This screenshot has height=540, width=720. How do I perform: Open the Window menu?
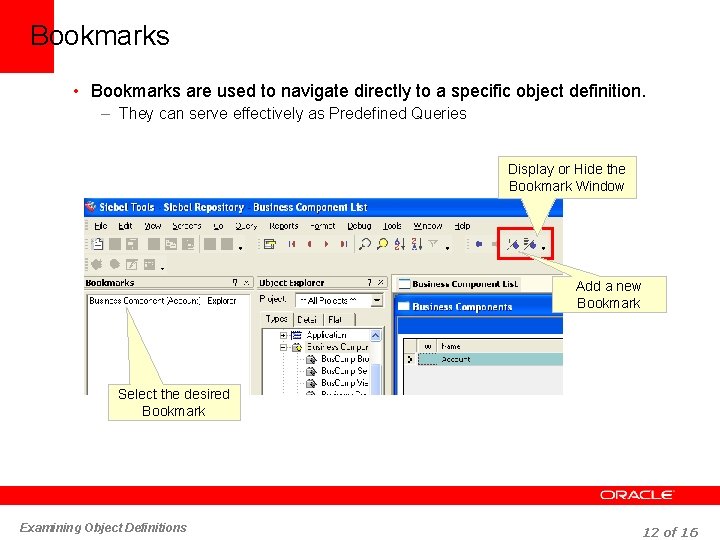[x=428, y=226]
